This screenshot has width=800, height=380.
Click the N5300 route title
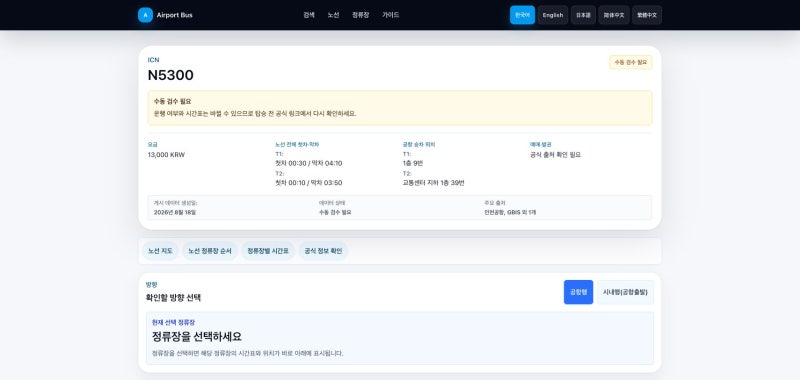click(170, 75)
